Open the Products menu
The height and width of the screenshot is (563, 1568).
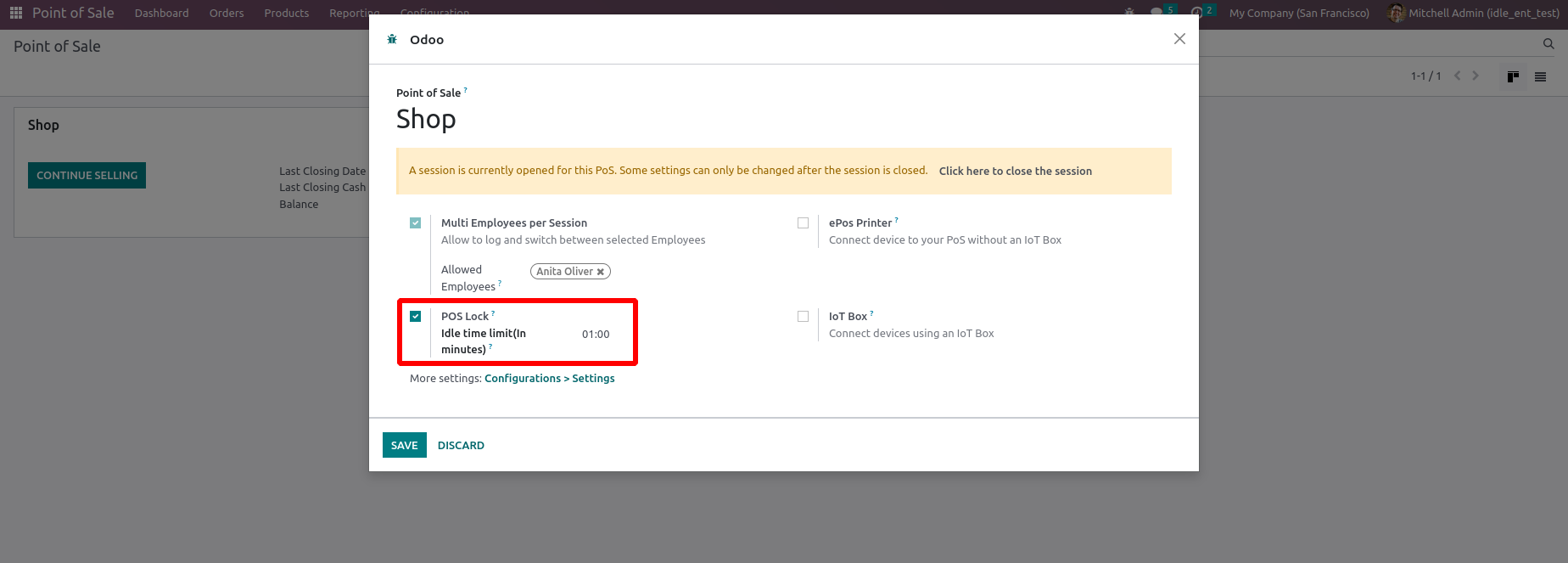coord(287,13)
